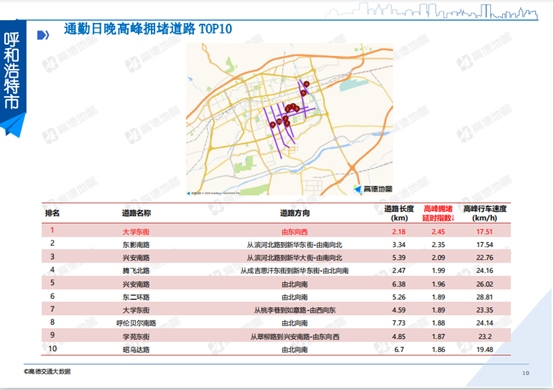Click the 高峰行车速度 (km/h) column header
This screenshot has height=390, width=554.
(x=485, y=213)
